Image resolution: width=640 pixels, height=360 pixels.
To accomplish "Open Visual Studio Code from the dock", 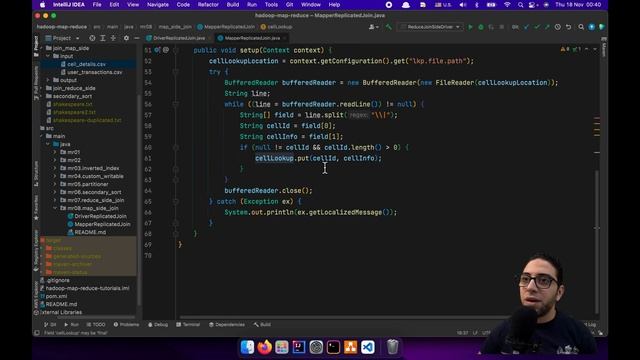I will [x=368, y=347].
